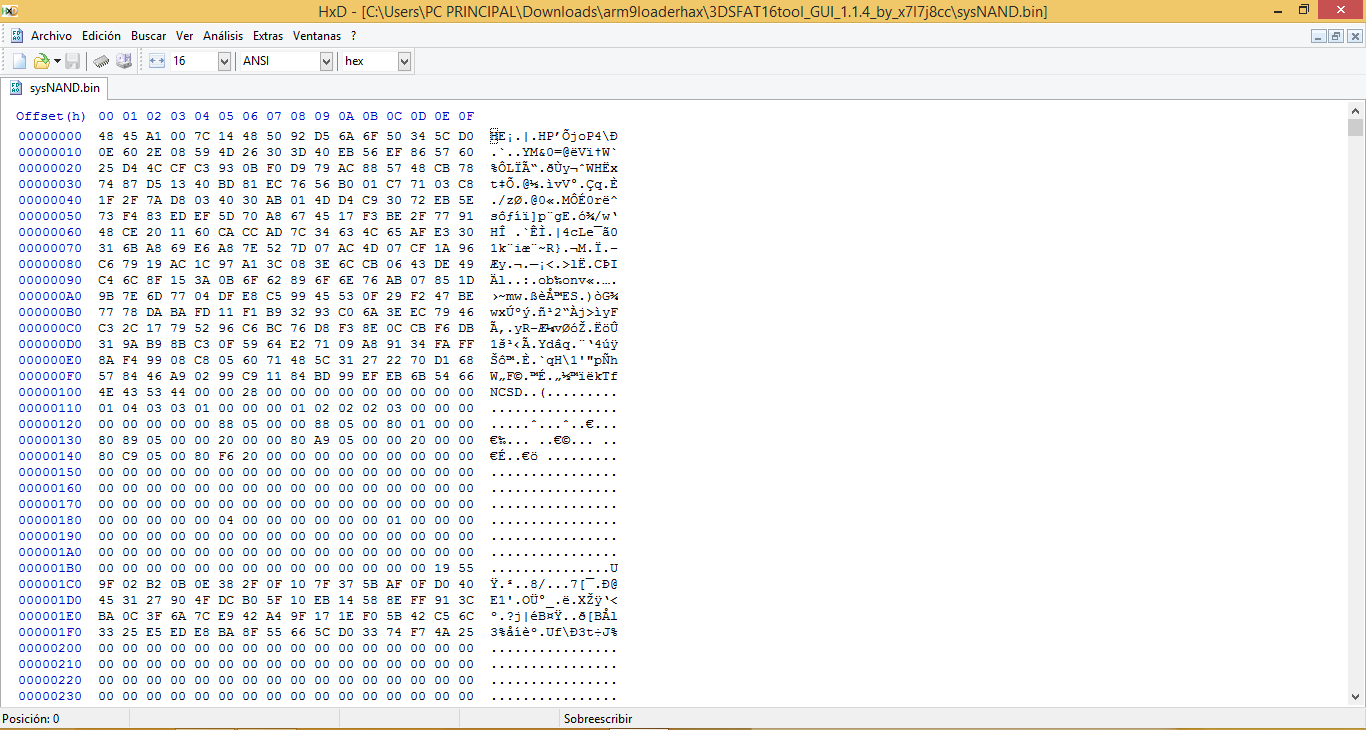The width and height of the screenshot is (1366, 730).
Task: Click the HxD application icon in title bar
Action: coord(11,11)
